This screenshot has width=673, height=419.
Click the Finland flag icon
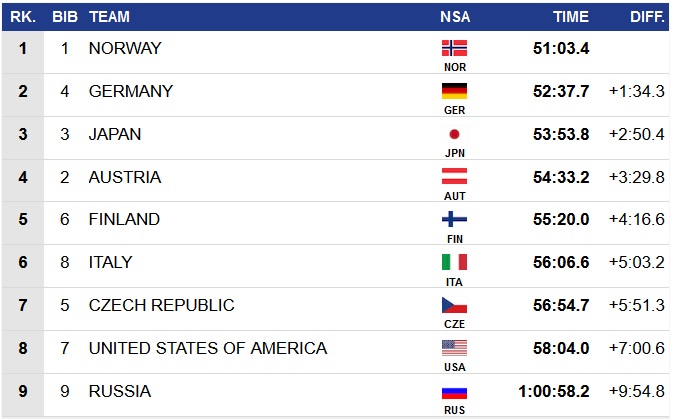[x=454, y=220]
